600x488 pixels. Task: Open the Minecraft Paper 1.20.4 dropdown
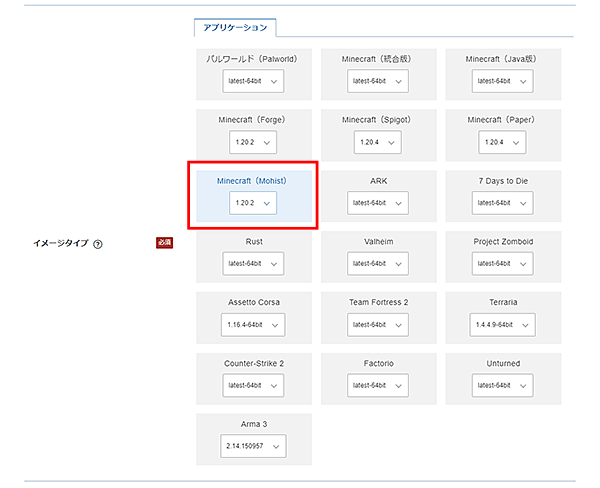coord(502,142)
